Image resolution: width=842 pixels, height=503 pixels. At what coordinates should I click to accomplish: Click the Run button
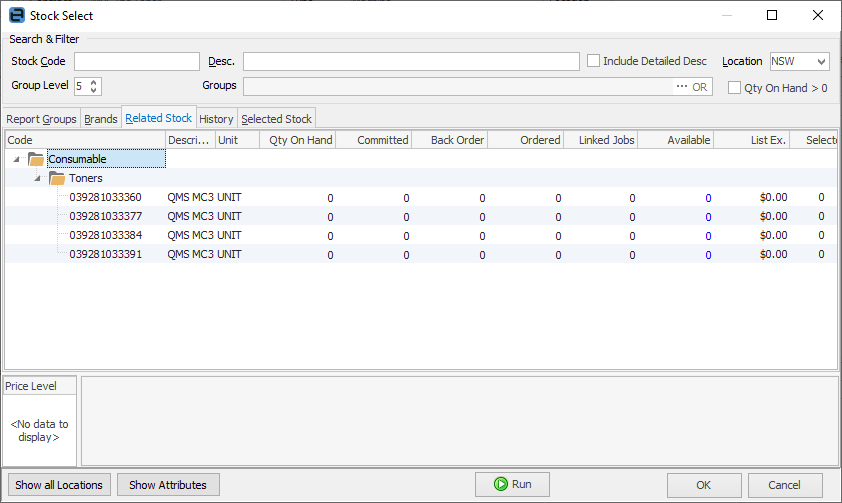click(x=512, y=484)
